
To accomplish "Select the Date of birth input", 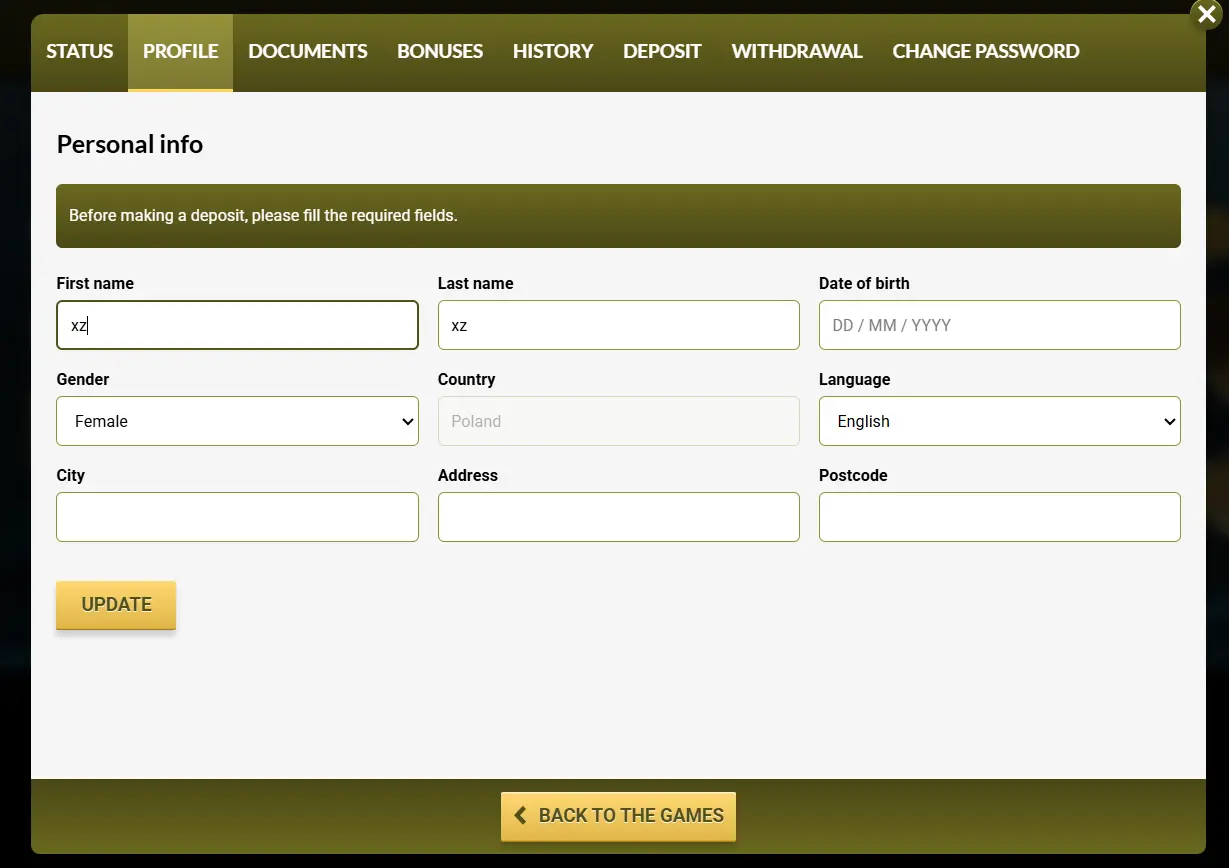I will pyautogui.click(x=1000, y=325).
